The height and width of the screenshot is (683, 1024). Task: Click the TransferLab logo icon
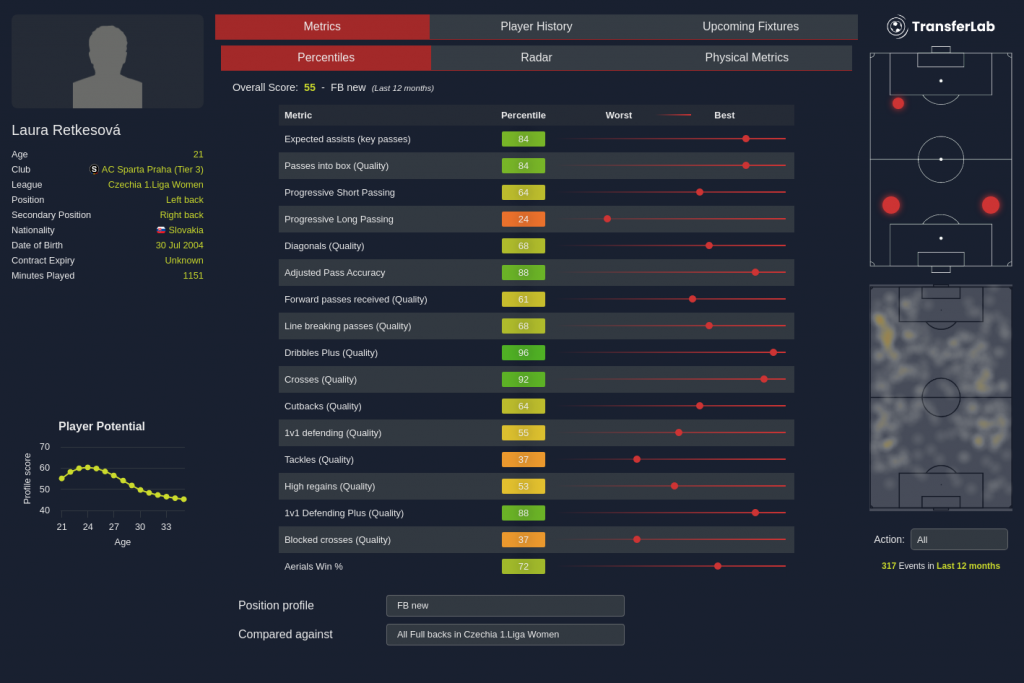(x=897, y=27)
